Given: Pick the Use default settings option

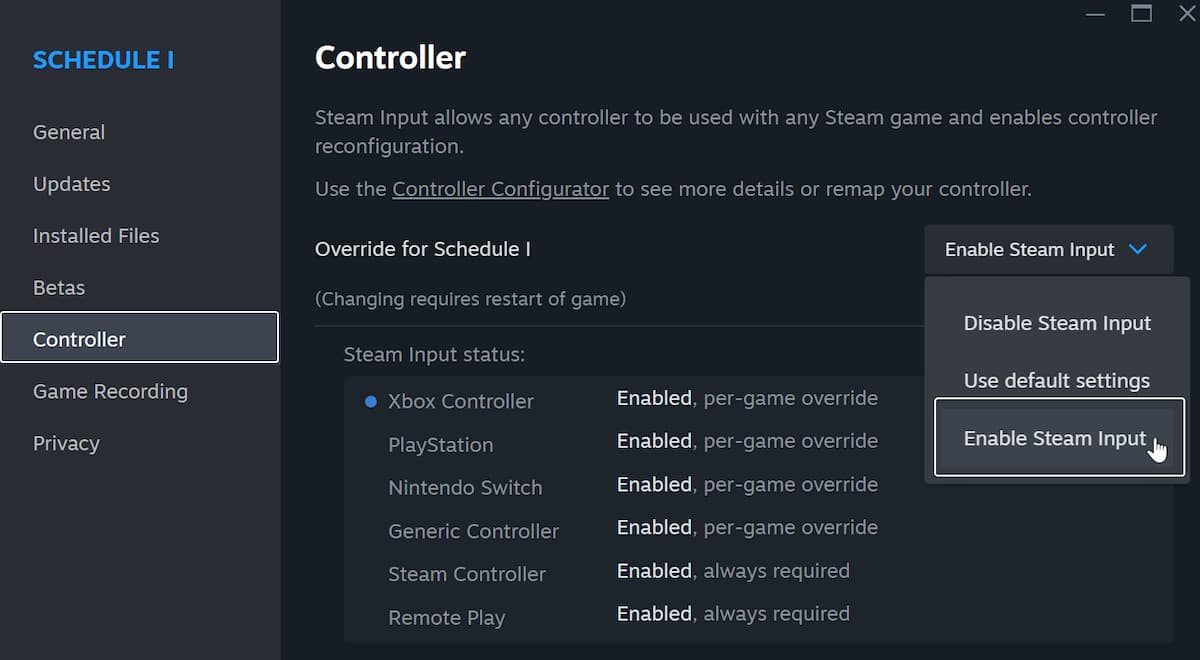Looking at the screenshot, I should click(x=1056, y=381).
